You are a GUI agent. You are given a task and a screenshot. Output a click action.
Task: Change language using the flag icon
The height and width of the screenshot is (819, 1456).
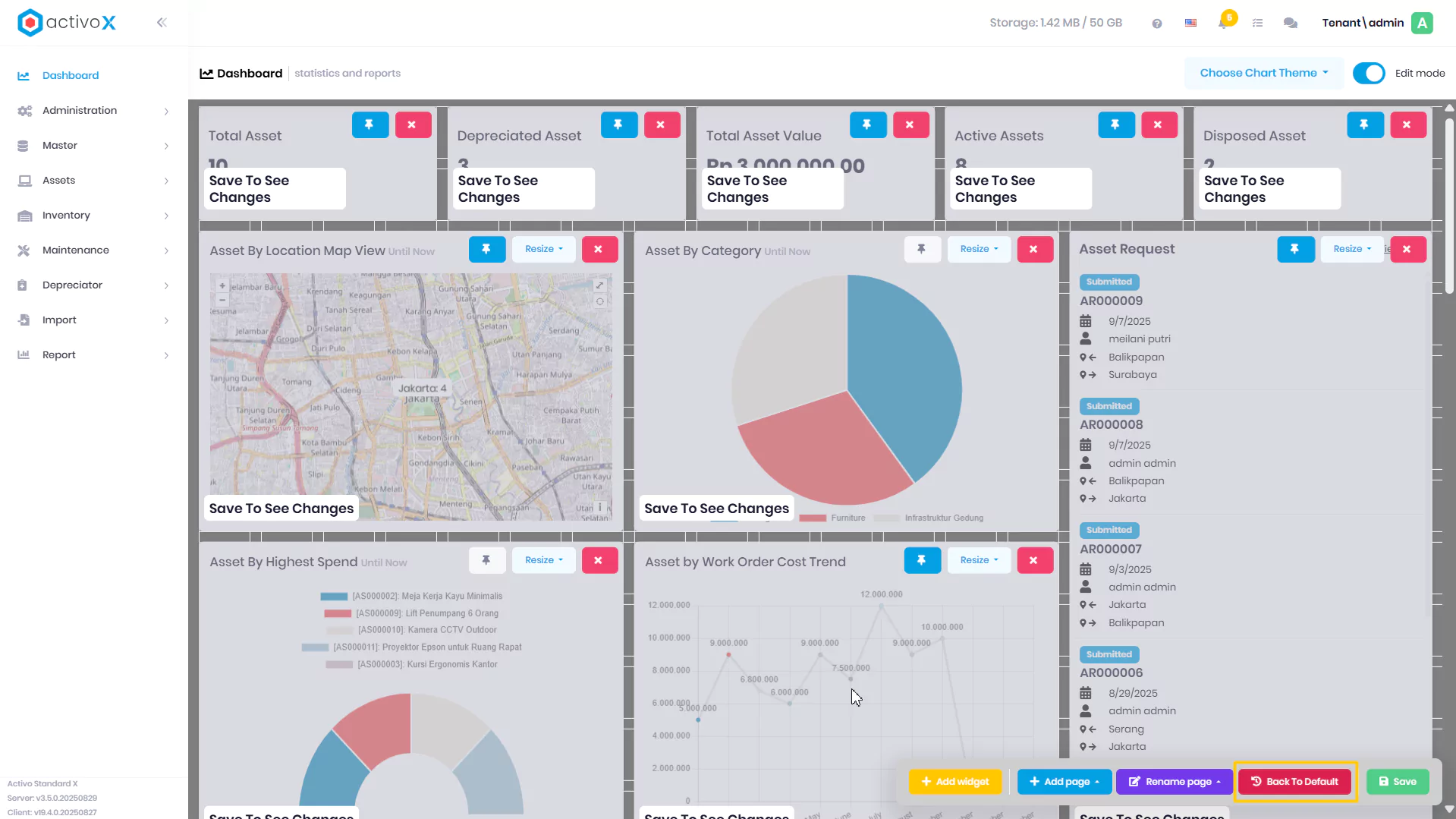tap(1190, 23)
